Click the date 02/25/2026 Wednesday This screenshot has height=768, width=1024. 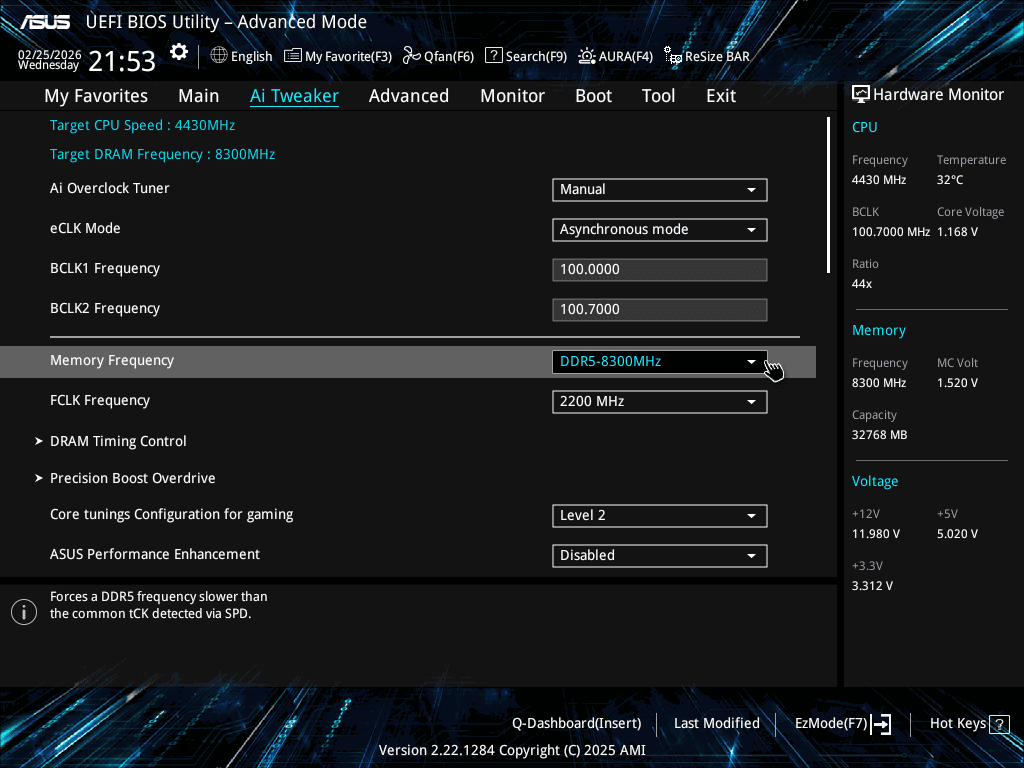pos(49,59)
